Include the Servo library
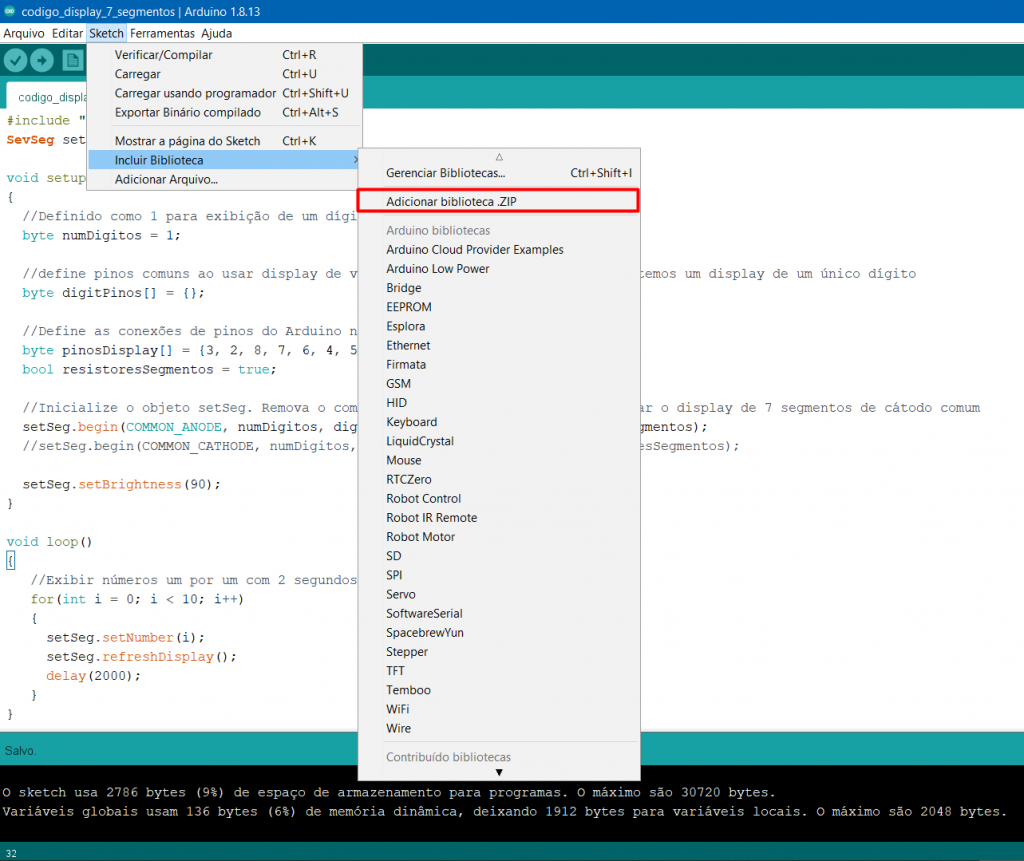 (401, 594)
